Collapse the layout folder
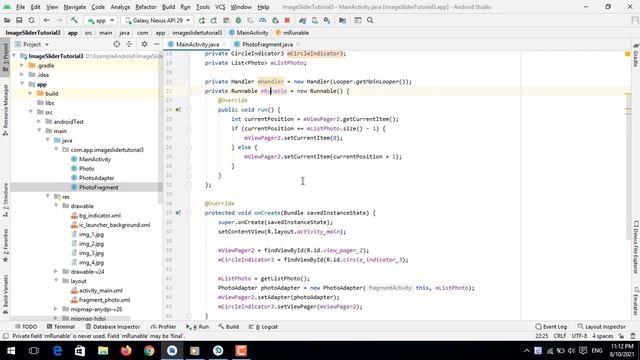 tap(56, 281)
